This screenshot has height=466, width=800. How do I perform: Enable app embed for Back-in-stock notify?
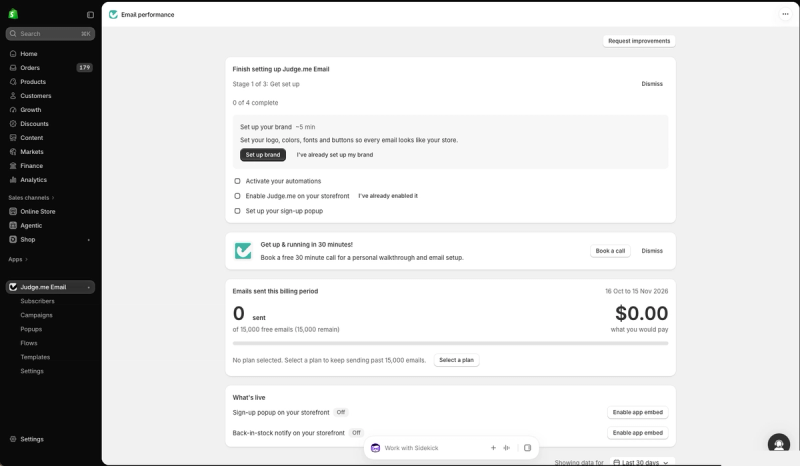638,432
